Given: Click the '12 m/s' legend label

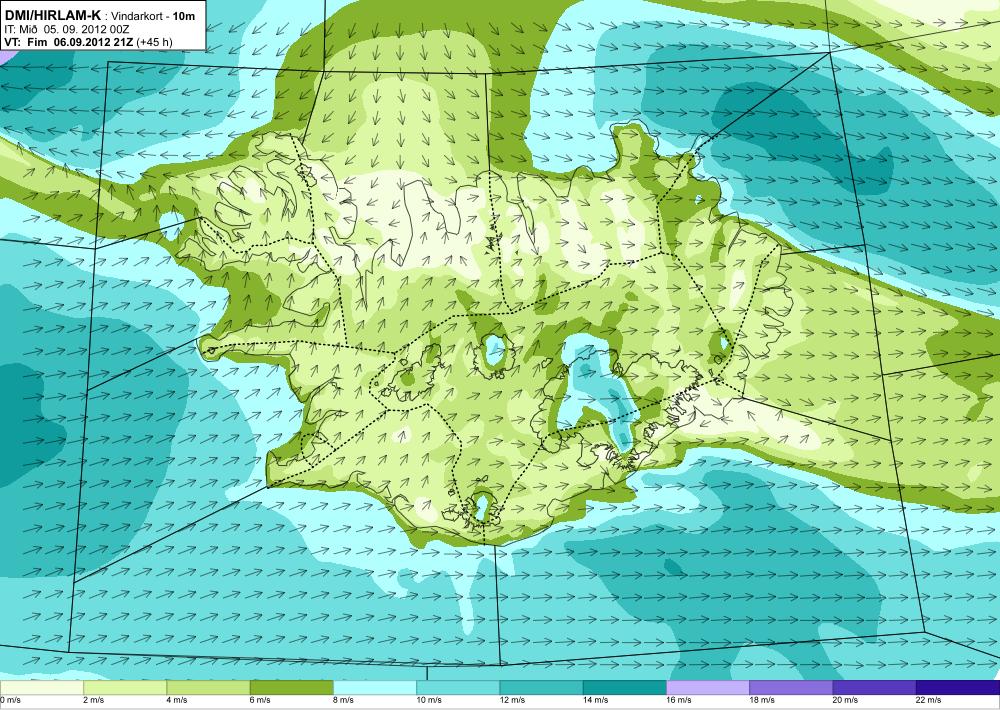Looking at the screenshot, I should click(513, 700).
